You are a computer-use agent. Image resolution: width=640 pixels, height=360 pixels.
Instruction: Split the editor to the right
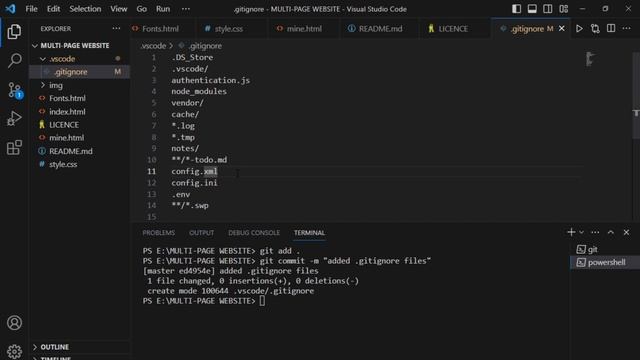pyautogui.click(x=611, y=29)
